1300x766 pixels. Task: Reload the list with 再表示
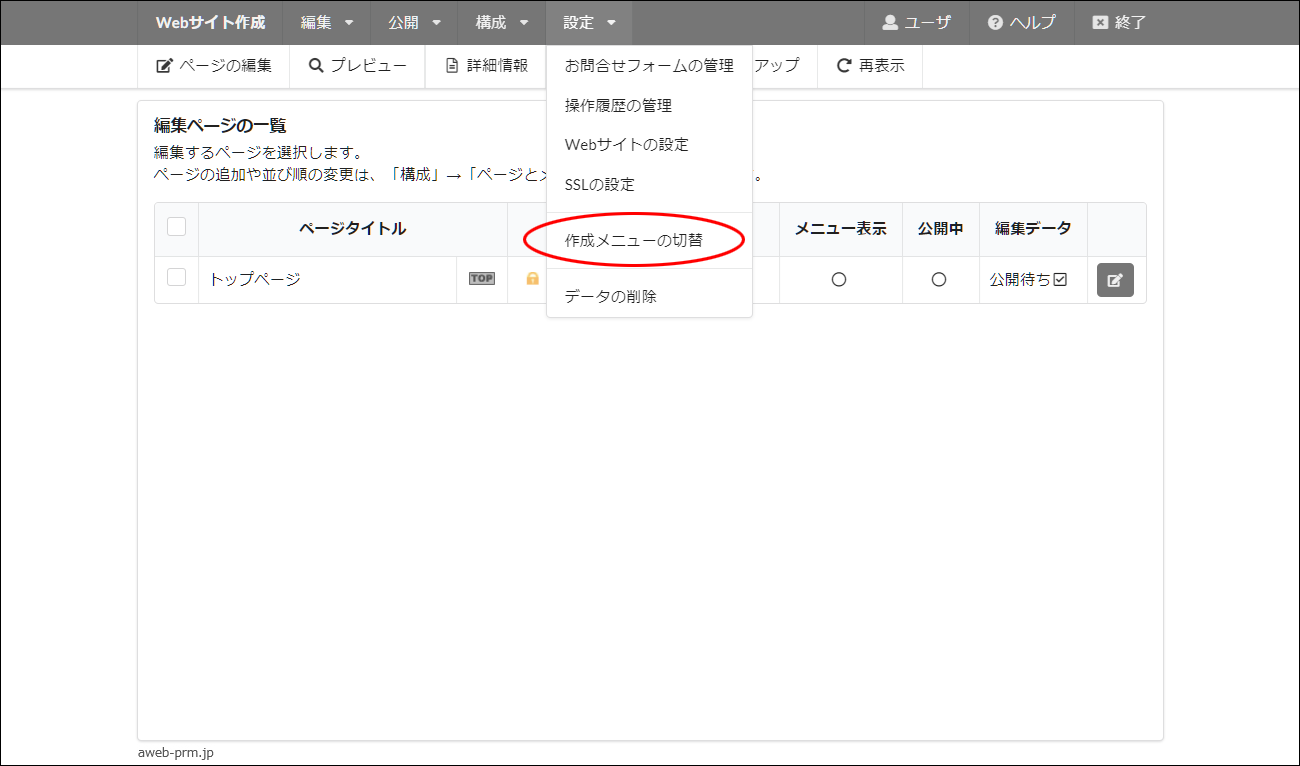pos(870,66)
